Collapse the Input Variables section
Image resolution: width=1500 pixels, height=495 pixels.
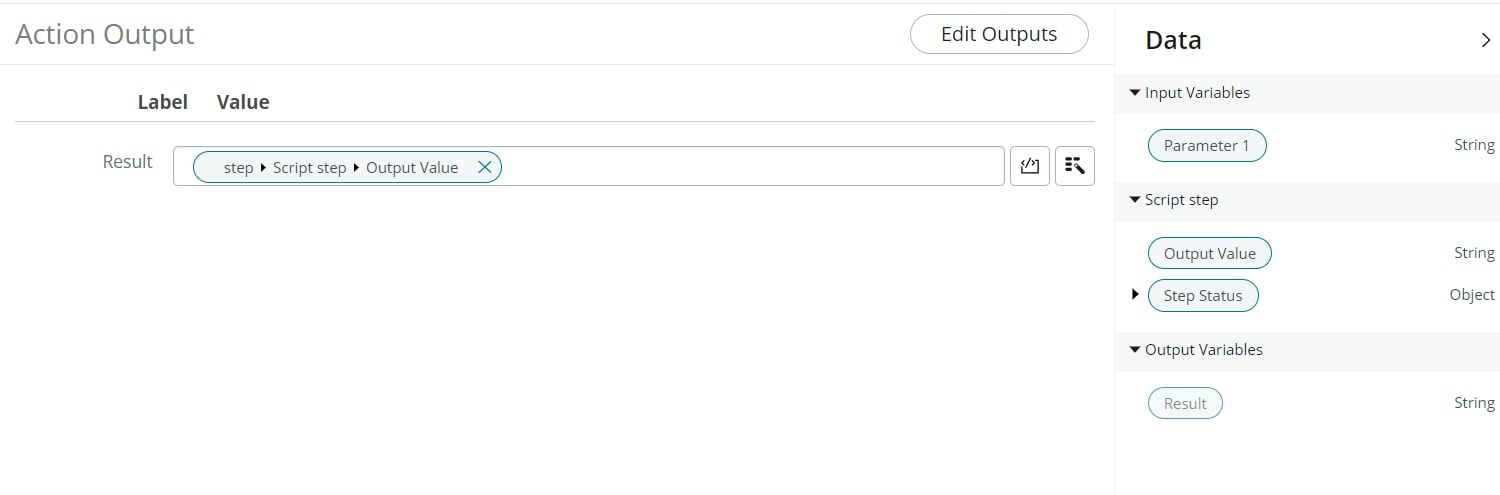pos(1135,93)
